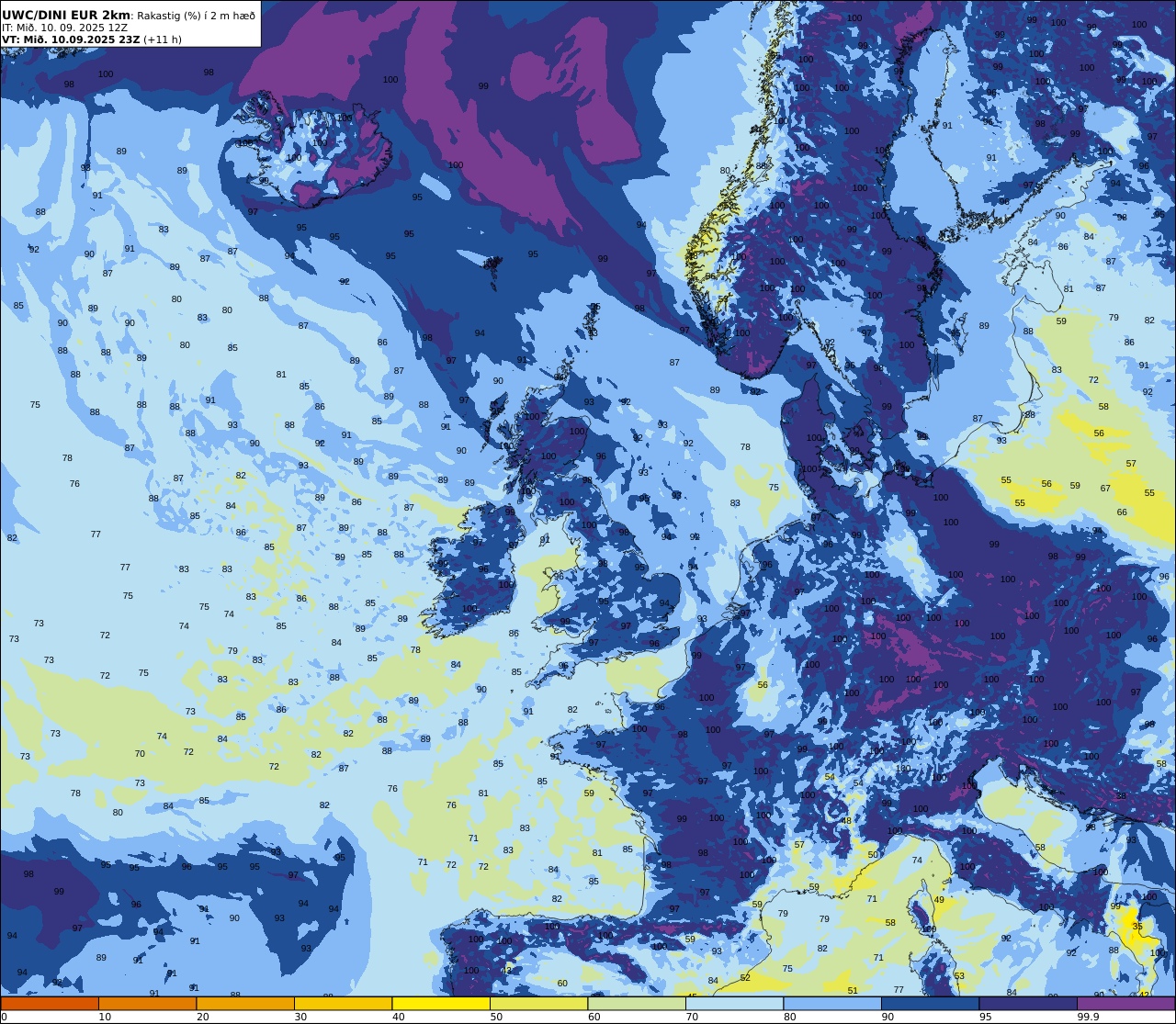Viewport: 1176px width, 1024px height.
Task: Click the '10' tick label on the legend
Action: tap(105, 1017)
